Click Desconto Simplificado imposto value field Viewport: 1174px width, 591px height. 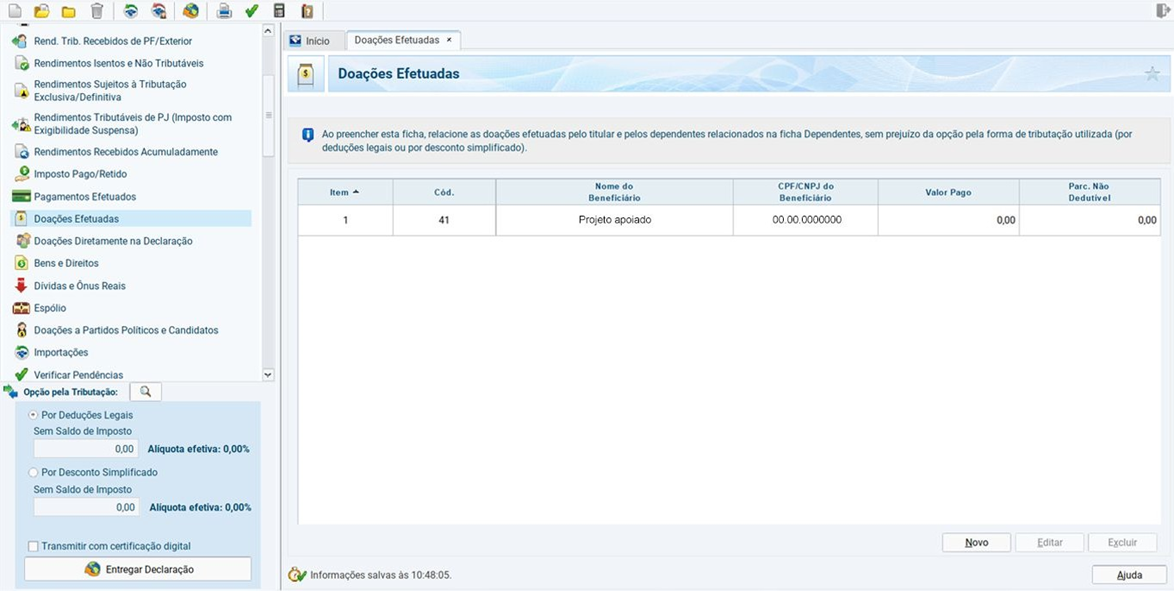click(86, 507)
